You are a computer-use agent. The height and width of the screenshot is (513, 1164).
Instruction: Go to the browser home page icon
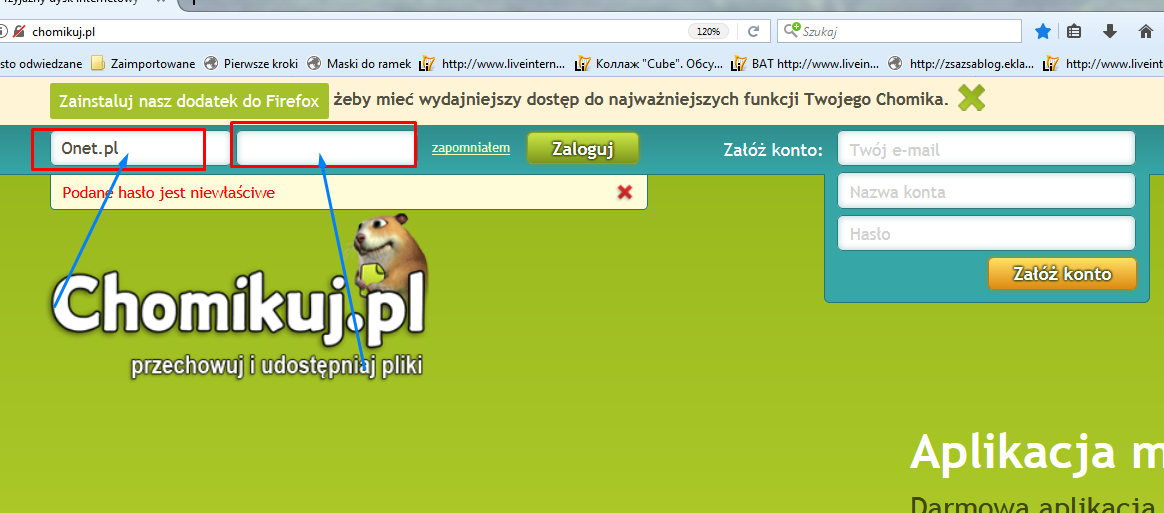pyautogui.click(x=1146, y=31)
